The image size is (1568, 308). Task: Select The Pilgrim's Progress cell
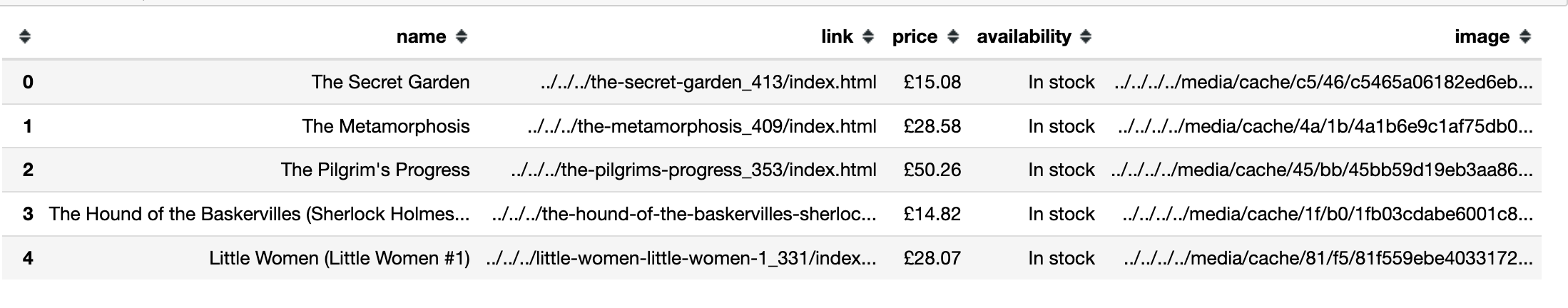(375, 170)
